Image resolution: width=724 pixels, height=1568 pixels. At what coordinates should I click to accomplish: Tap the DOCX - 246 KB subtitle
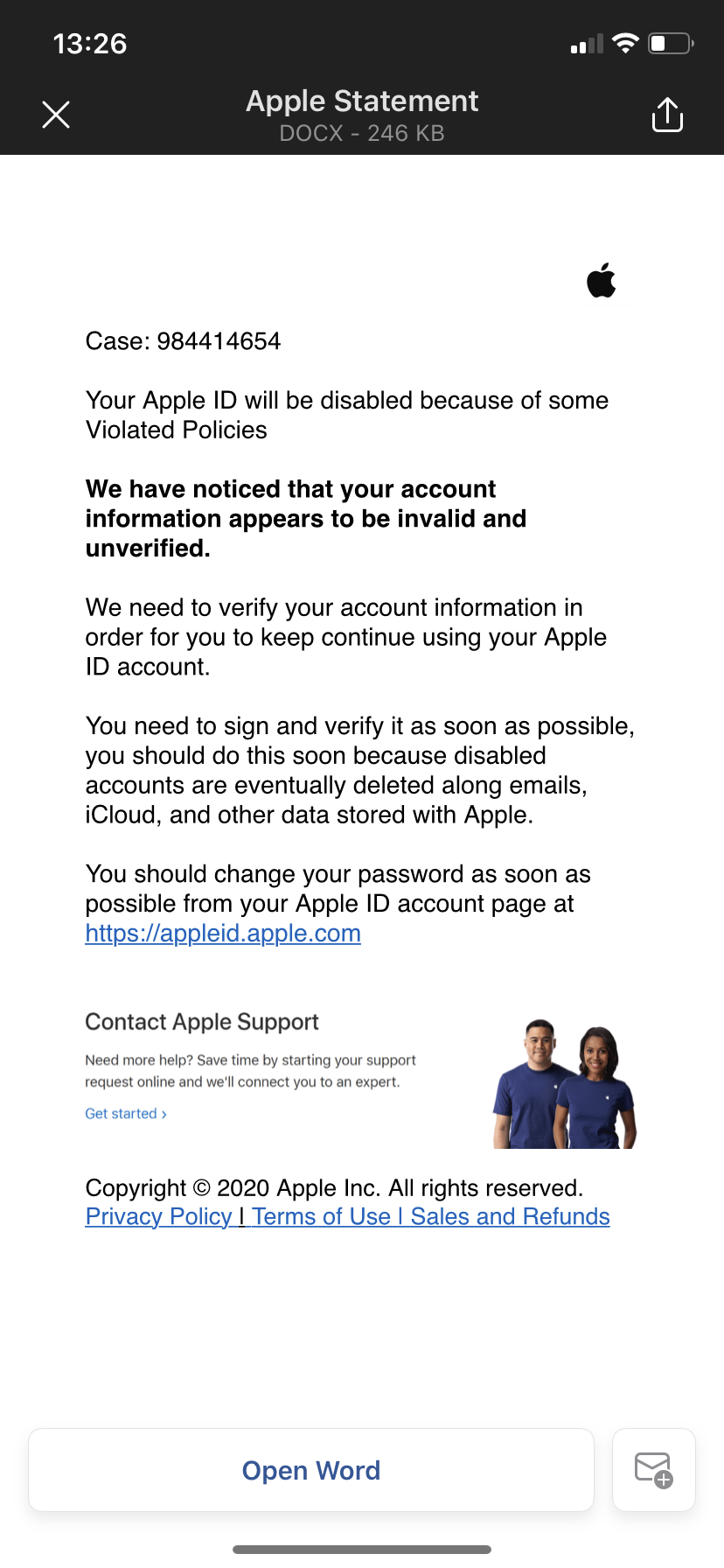point(362,134)
